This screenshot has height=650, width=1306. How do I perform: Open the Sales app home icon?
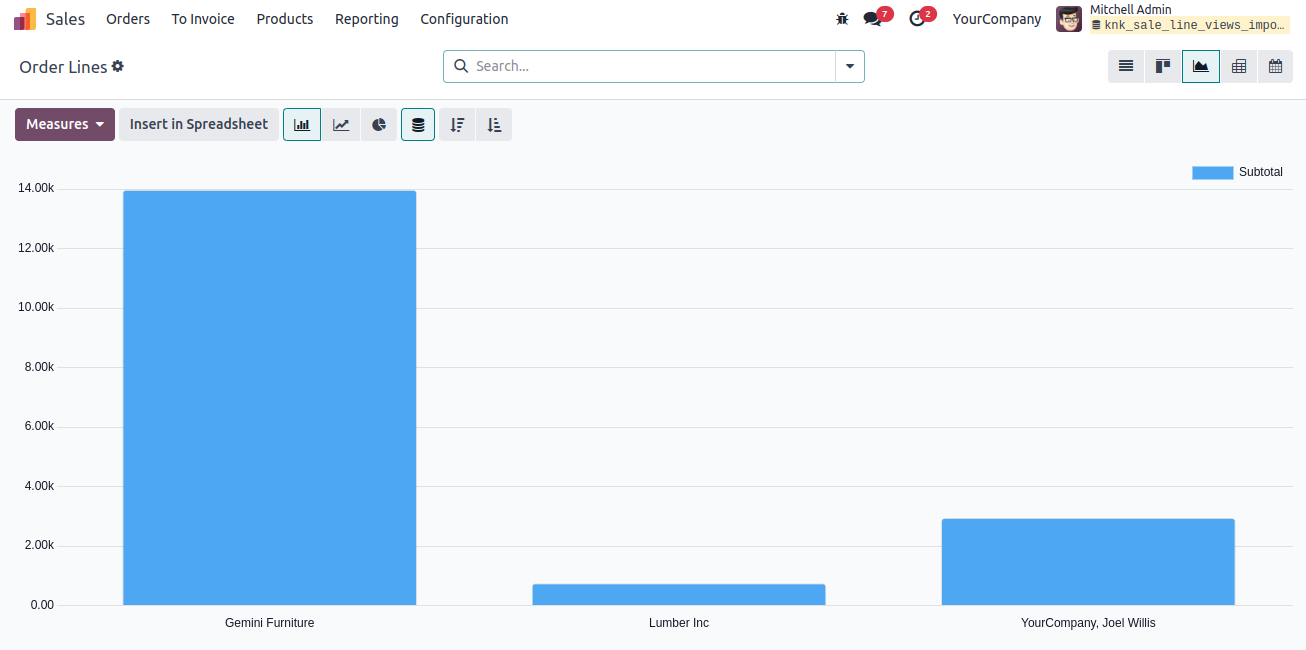[24, 19]
